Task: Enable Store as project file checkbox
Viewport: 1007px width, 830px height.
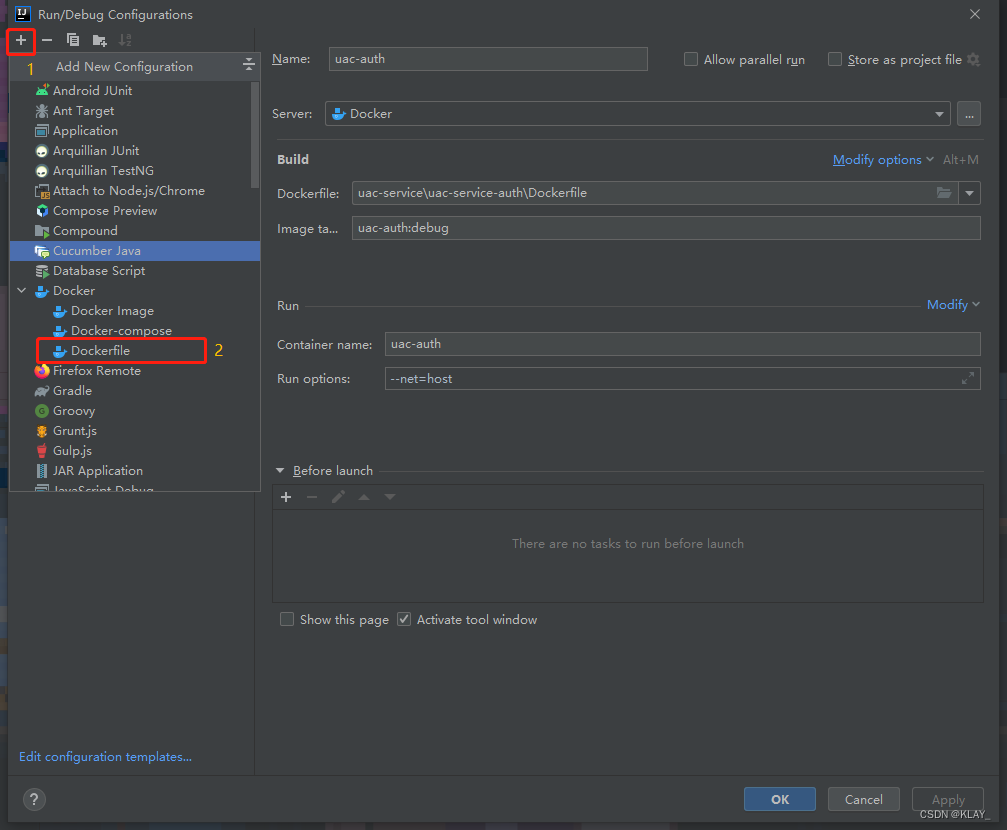Action: [835, 59]
